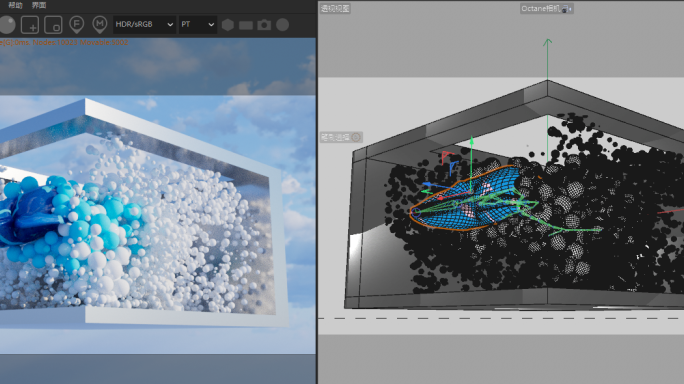Click the 透视视图 perspective view label
Screen dimensions: 684x384
(x=335, y=8)
